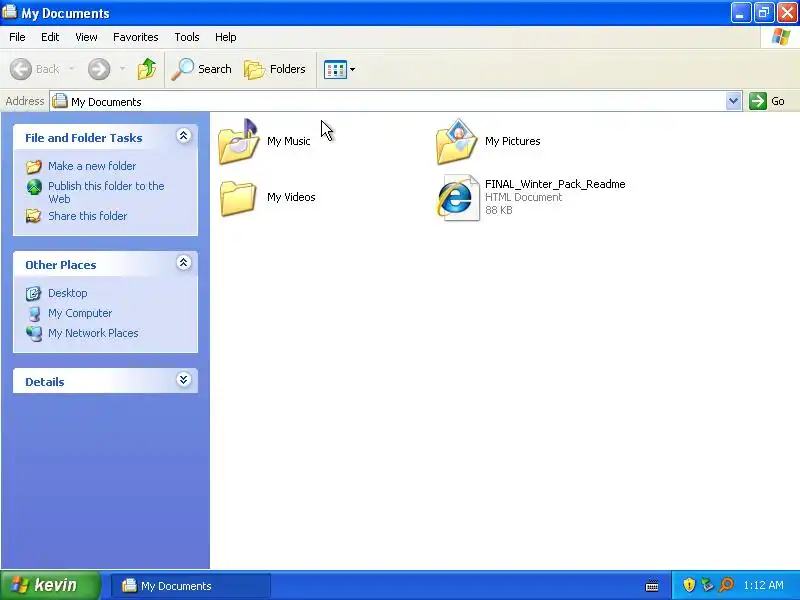Screen dimensions: 800x600
Task: Click the Make a new folder link
Action: click(x=92, y=166)
